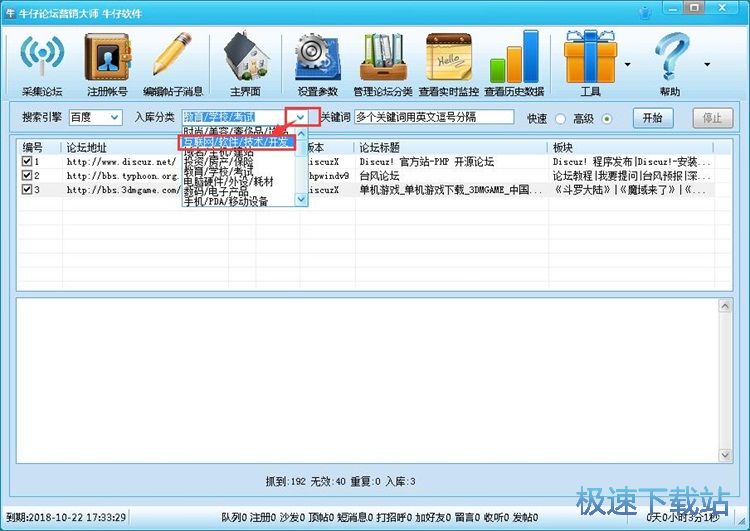The image size is (750, 531).
Task: Select 时尚/美容/奢侈品 category option
Action: (x=238, y=131)
